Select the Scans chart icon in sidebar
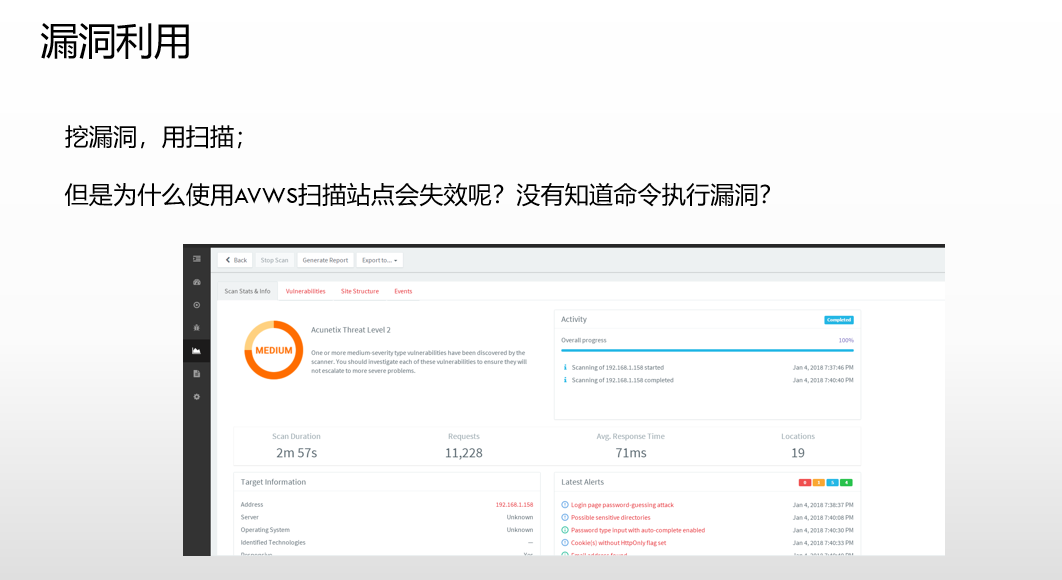 tap(196, 351)
